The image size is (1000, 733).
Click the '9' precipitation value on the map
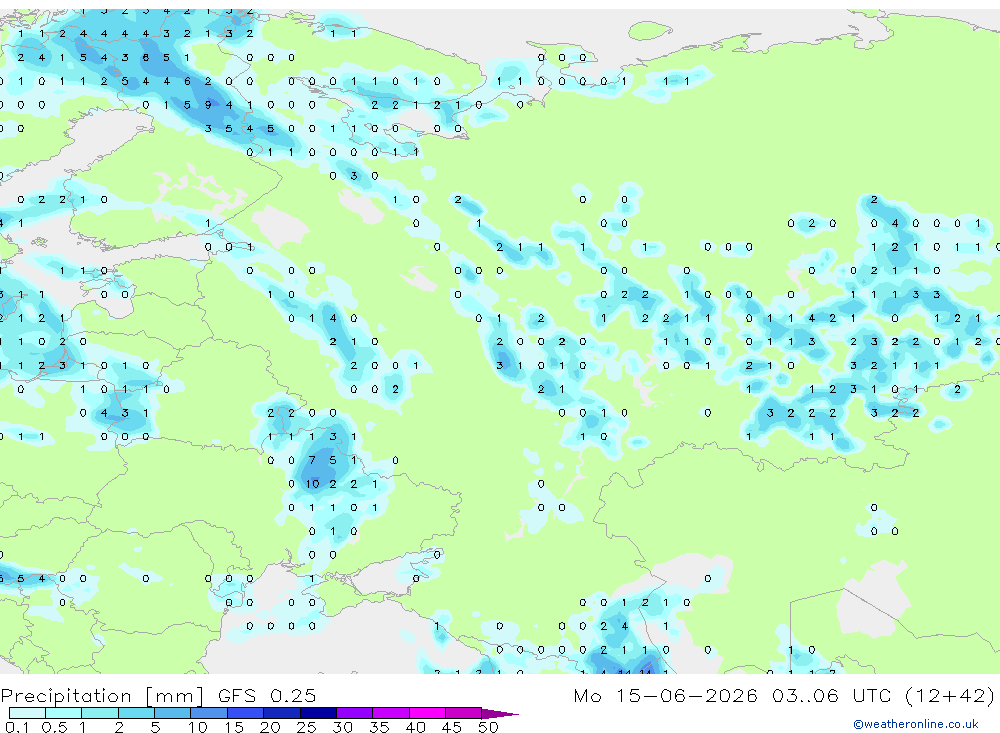[208, 105]
